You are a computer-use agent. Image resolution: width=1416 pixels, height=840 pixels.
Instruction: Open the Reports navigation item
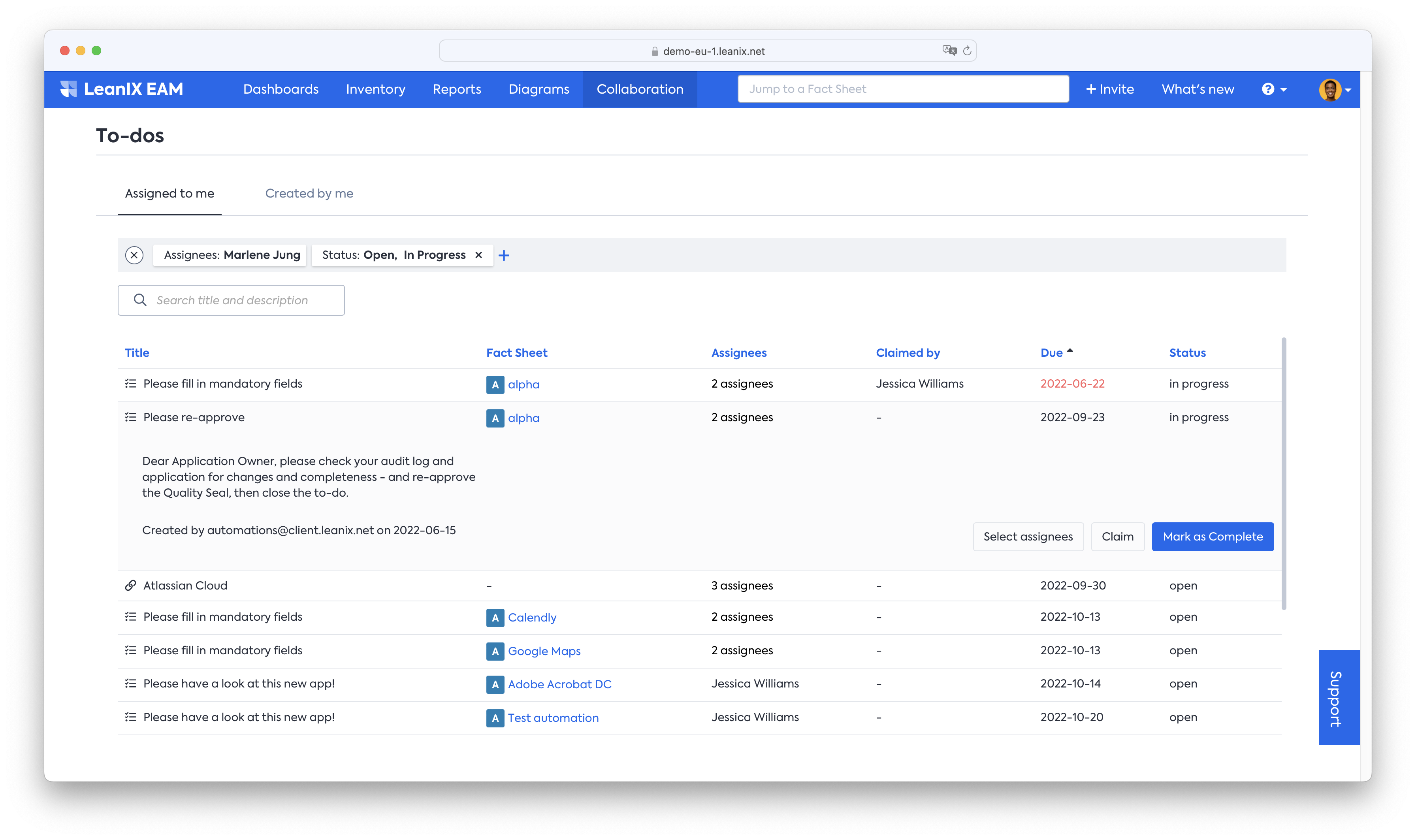pos(457,89)
